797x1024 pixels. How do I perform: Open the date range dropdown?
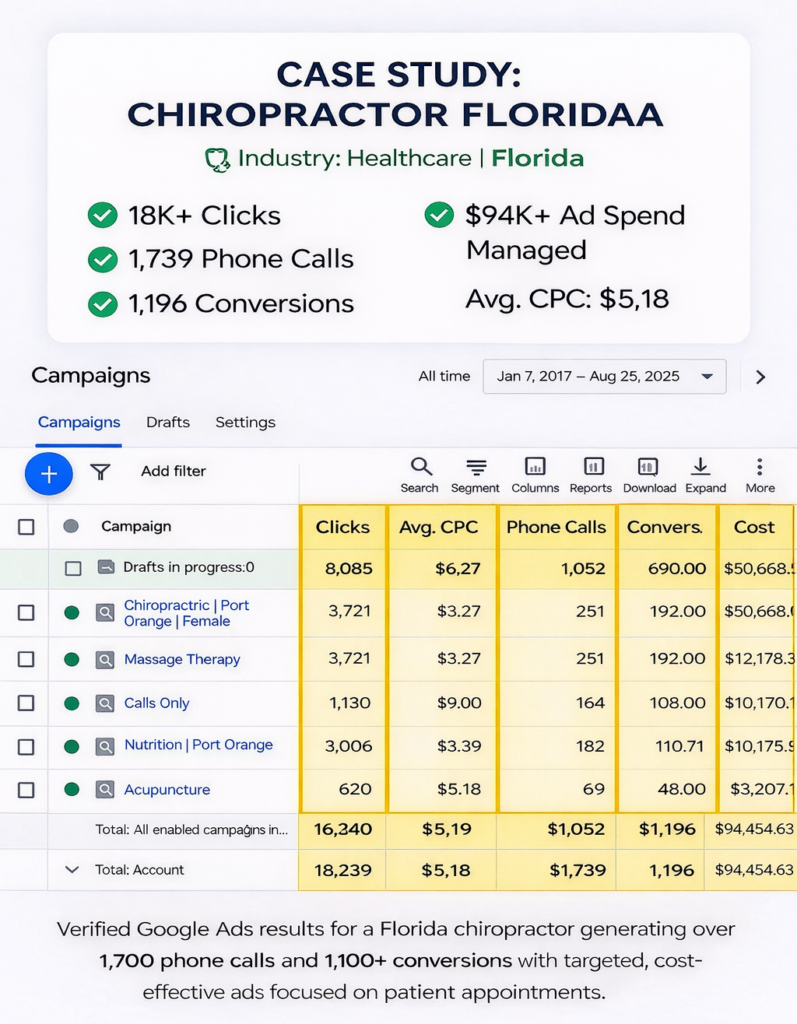coord(604,377)
